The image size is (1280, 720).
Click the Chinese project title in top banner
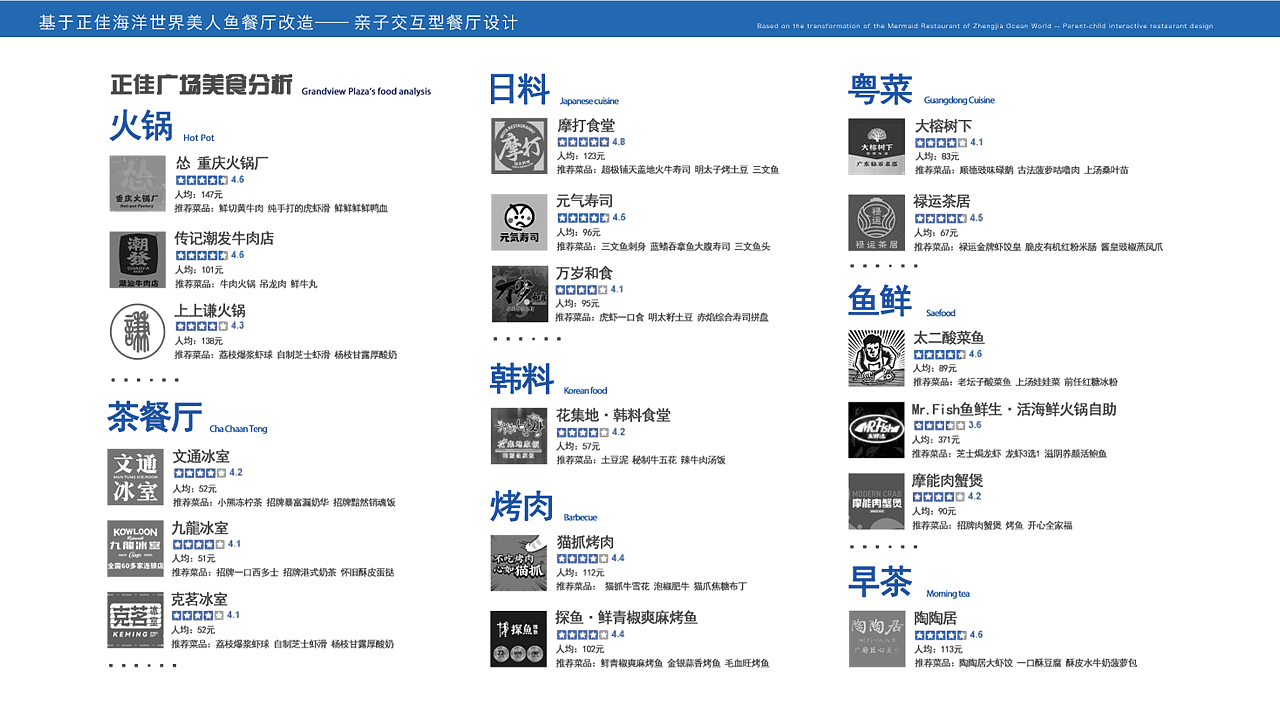(279, 22)
